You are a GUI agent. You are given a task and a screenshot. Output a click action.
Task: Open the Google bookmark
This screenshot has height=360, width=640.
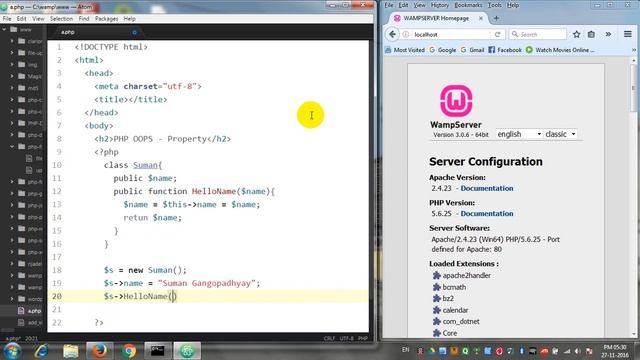(443, 50)
